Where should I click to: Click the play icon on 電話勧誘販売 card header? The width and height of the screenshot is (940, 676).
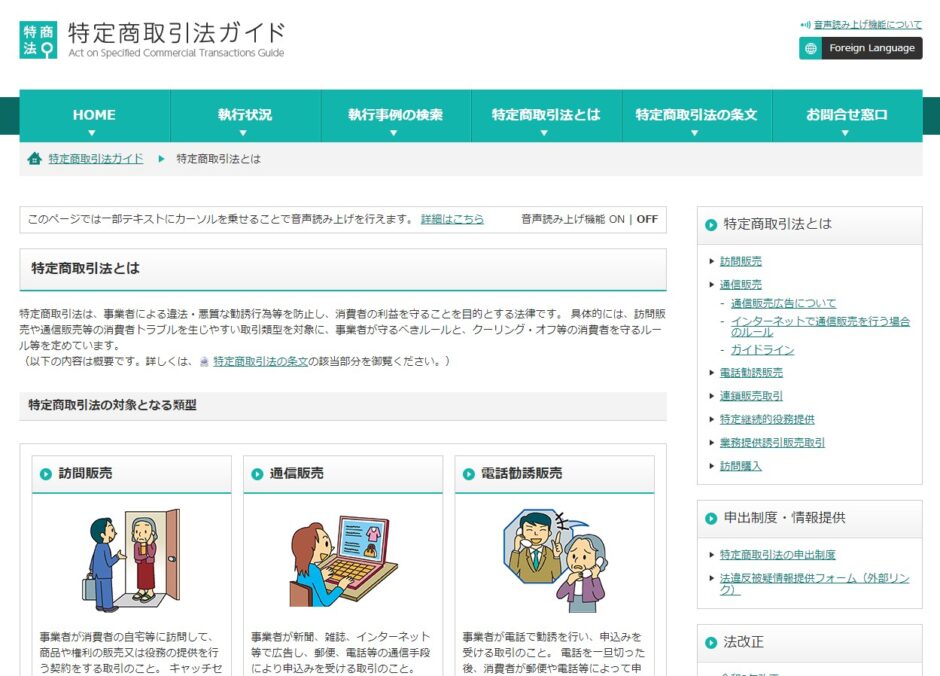coord(467,474)
